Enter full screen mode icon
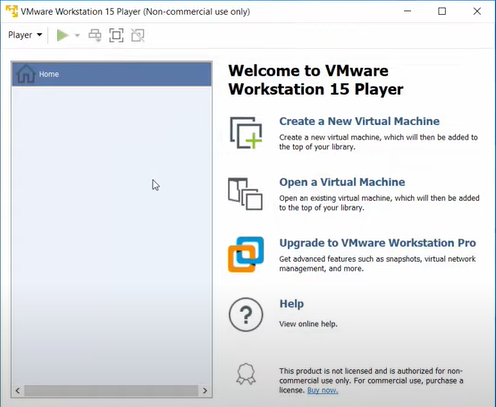Image resolution: width=496 pixels, height=407 pixels. (x=116, y=35)
